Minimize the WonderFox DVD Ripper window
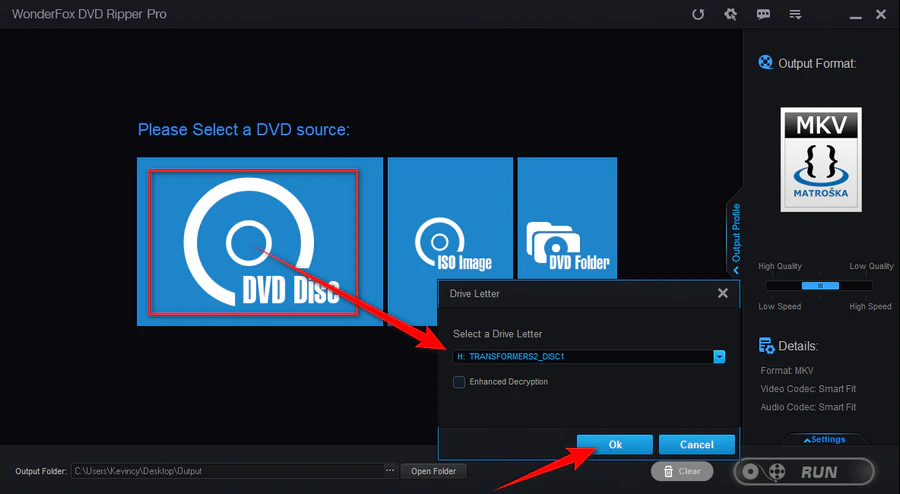900x494 pixels. [856, 15]
